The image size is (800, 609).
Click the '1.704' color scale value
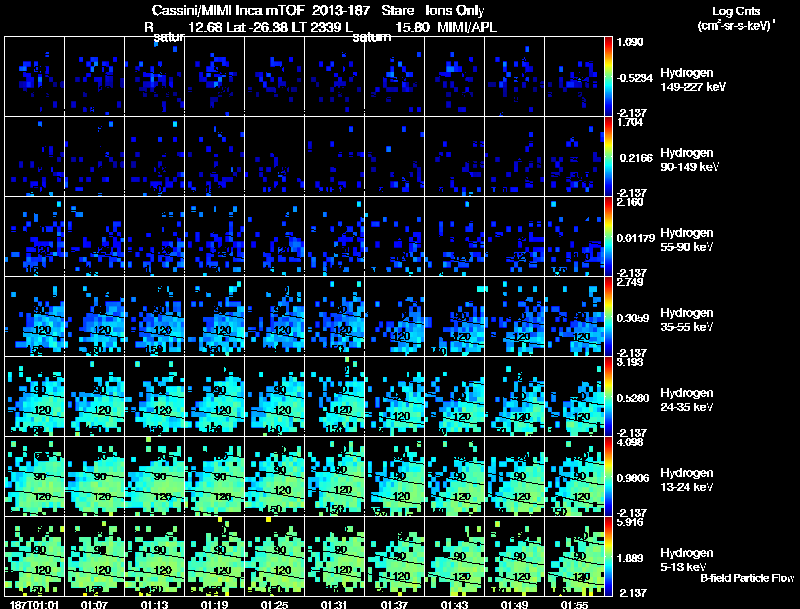click(630, 122)
